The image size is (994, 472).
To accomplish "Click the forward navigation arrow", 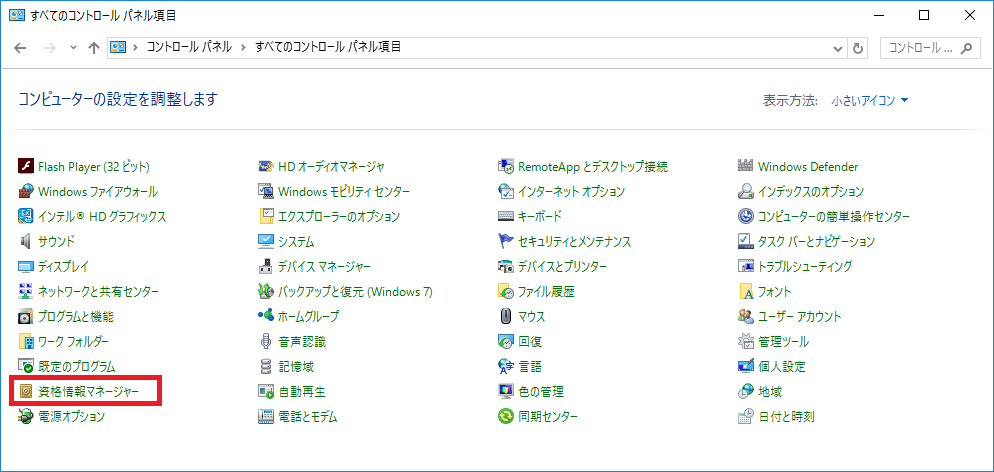I will pos(51,48).
